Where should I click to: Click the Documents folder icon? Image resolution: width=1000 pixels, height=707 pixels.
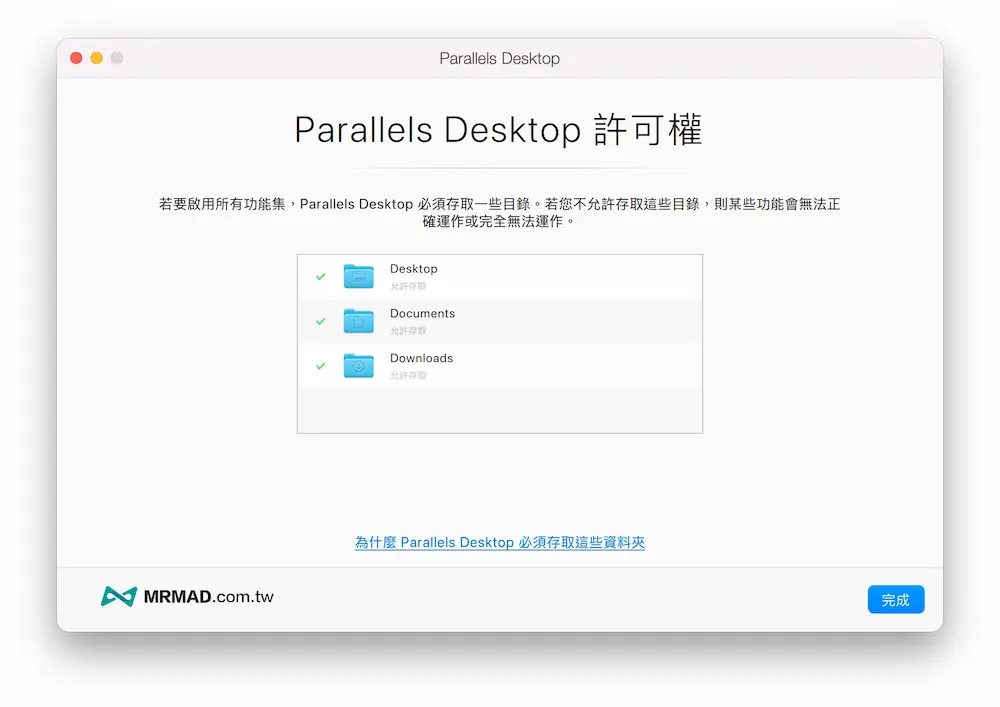pyautogui.click(x=358, y=321)
